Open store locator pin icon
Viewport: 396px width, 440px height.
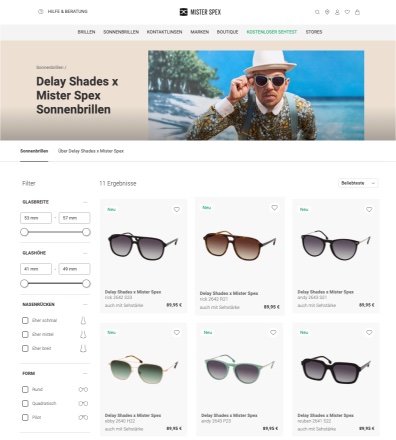tap(327, 12)
